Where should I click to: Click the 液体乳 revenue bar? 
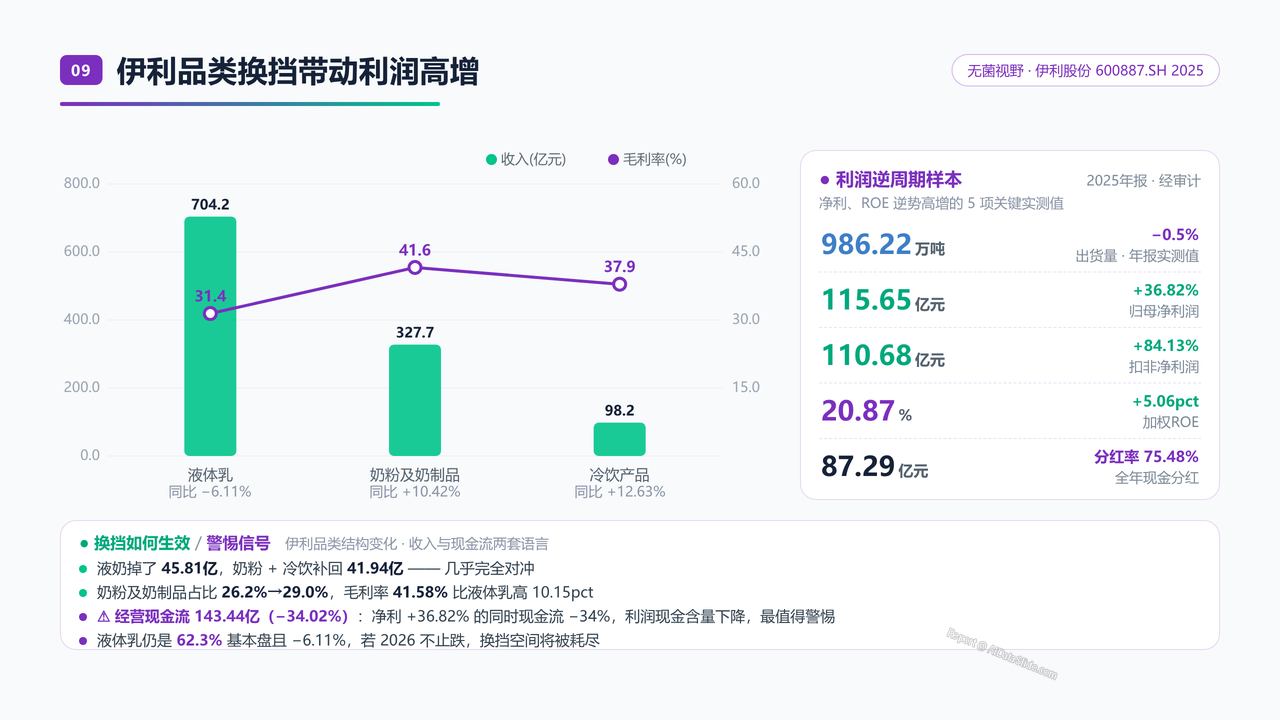[210, 336]
